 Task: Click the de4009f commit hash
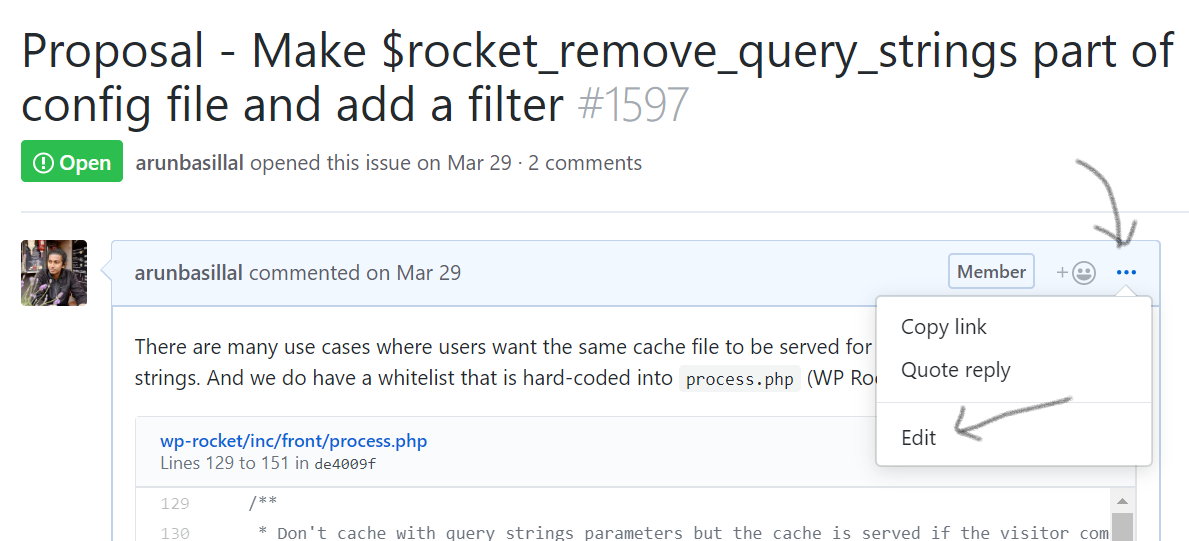(345, 464)
